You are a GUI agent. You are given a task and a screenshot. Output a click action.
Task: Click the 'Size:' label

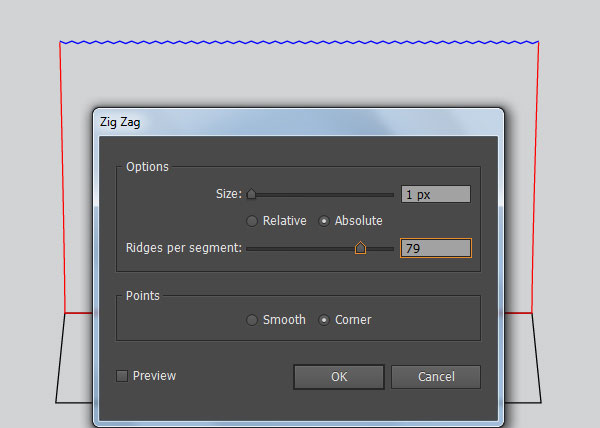(229, 194)
